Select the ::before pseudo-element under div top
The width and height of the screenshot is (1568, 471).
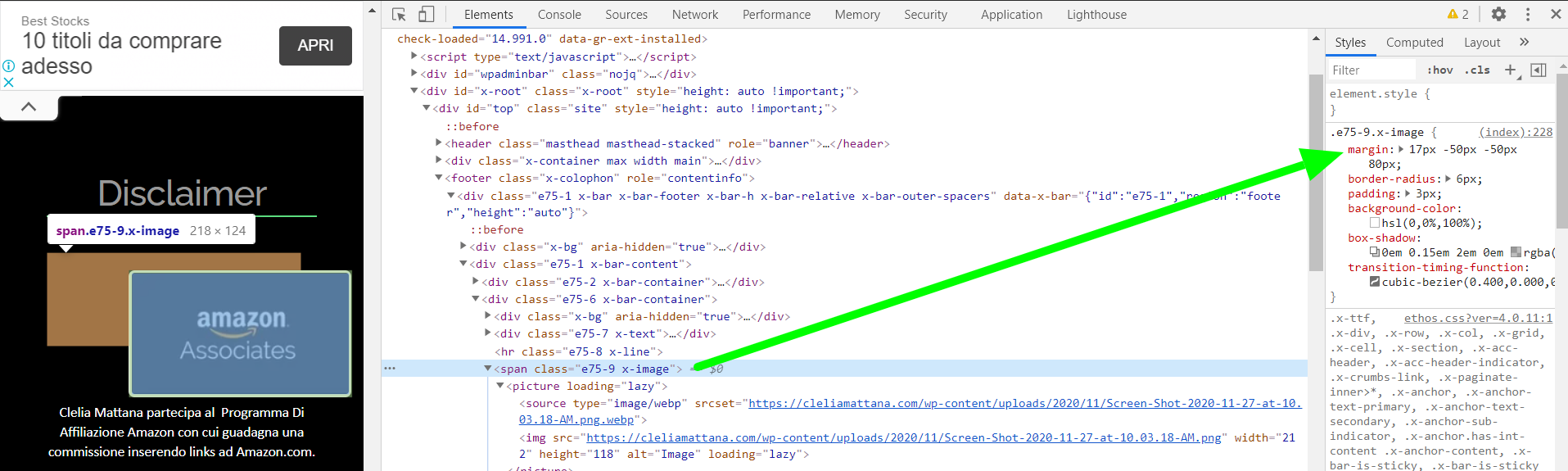click(472, 126)
